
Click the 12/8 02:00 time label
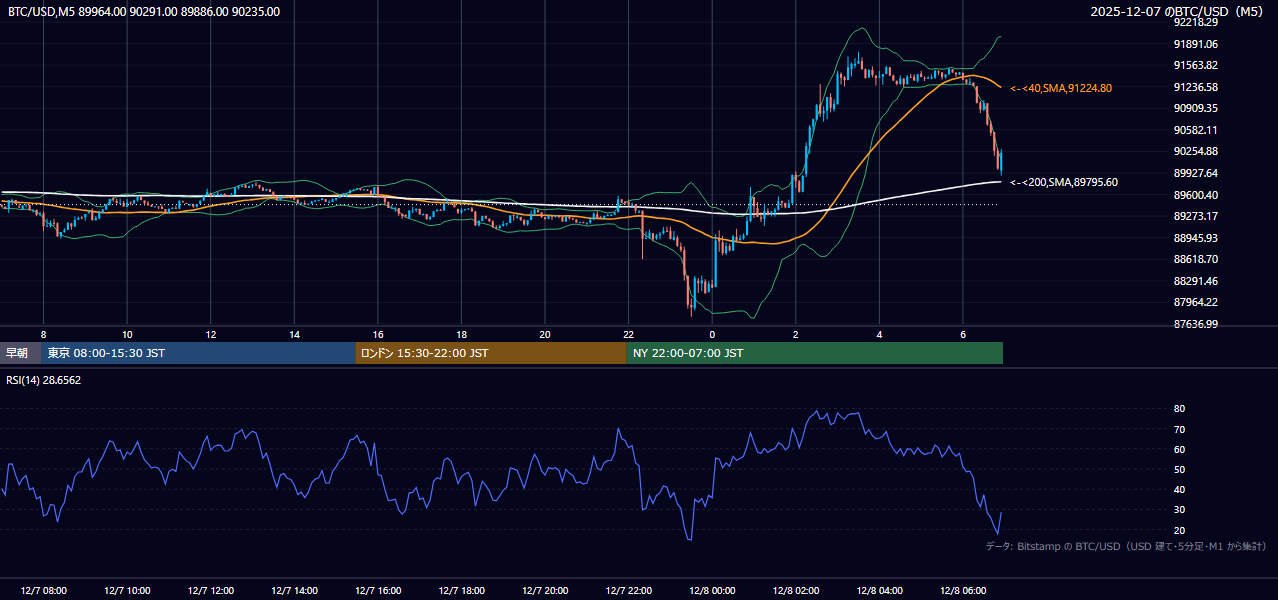(796, 591)
